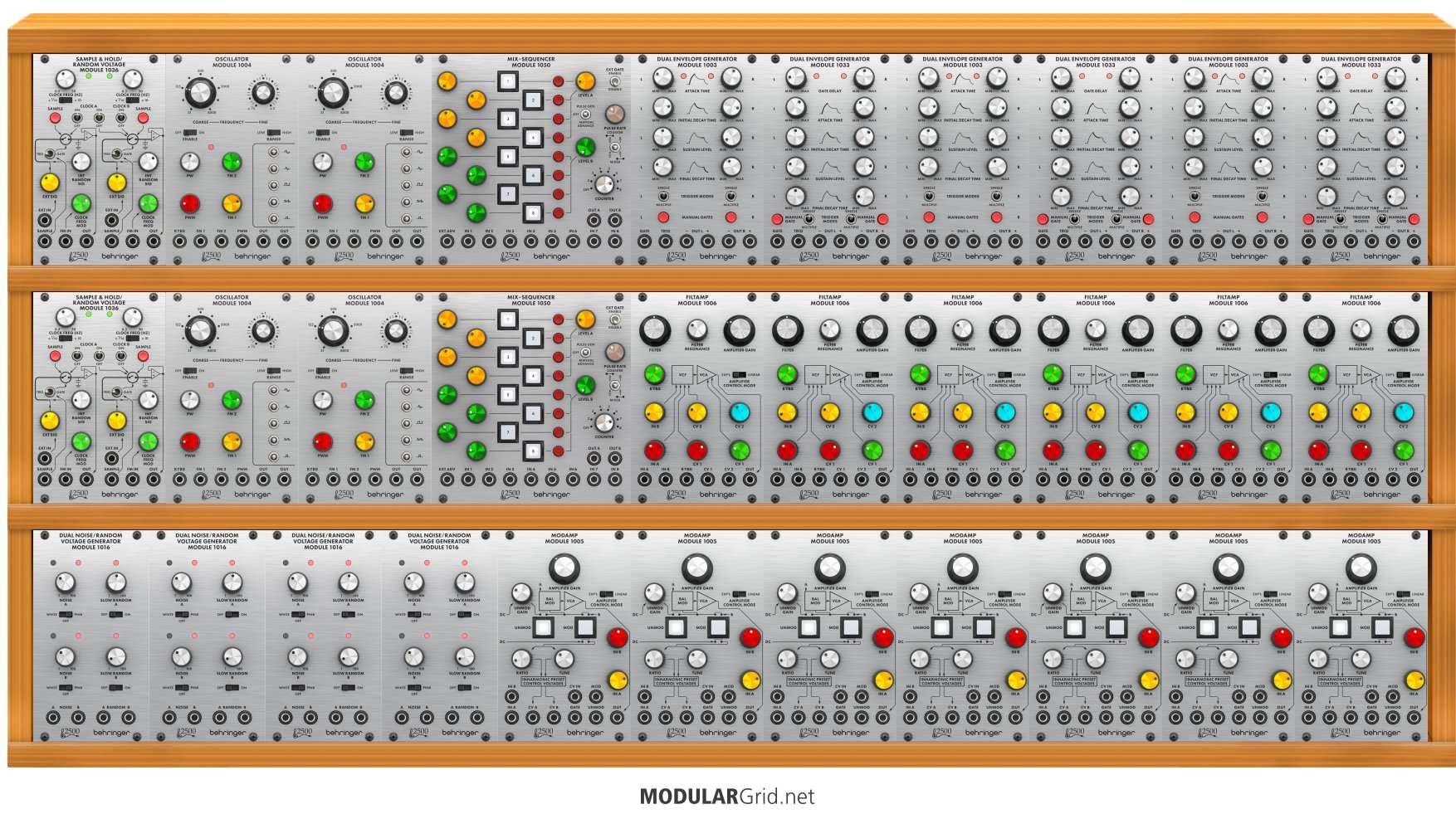This screenshot has width=1456, height=814.
Task: Click pulse wave output jack on middle-row first Oscillator
Action: coord(273,456)
